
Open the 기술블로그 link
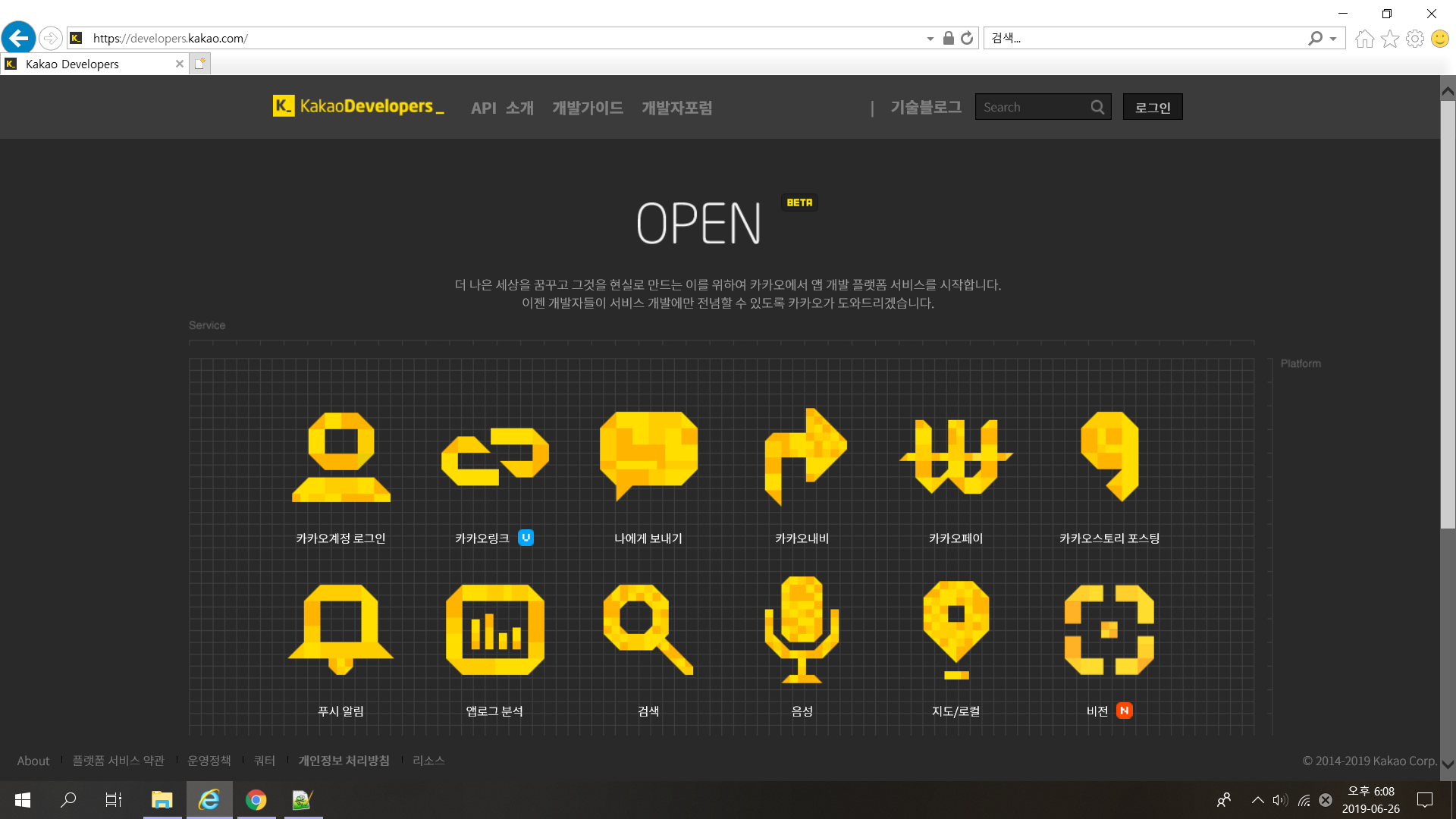coord(926,107)
